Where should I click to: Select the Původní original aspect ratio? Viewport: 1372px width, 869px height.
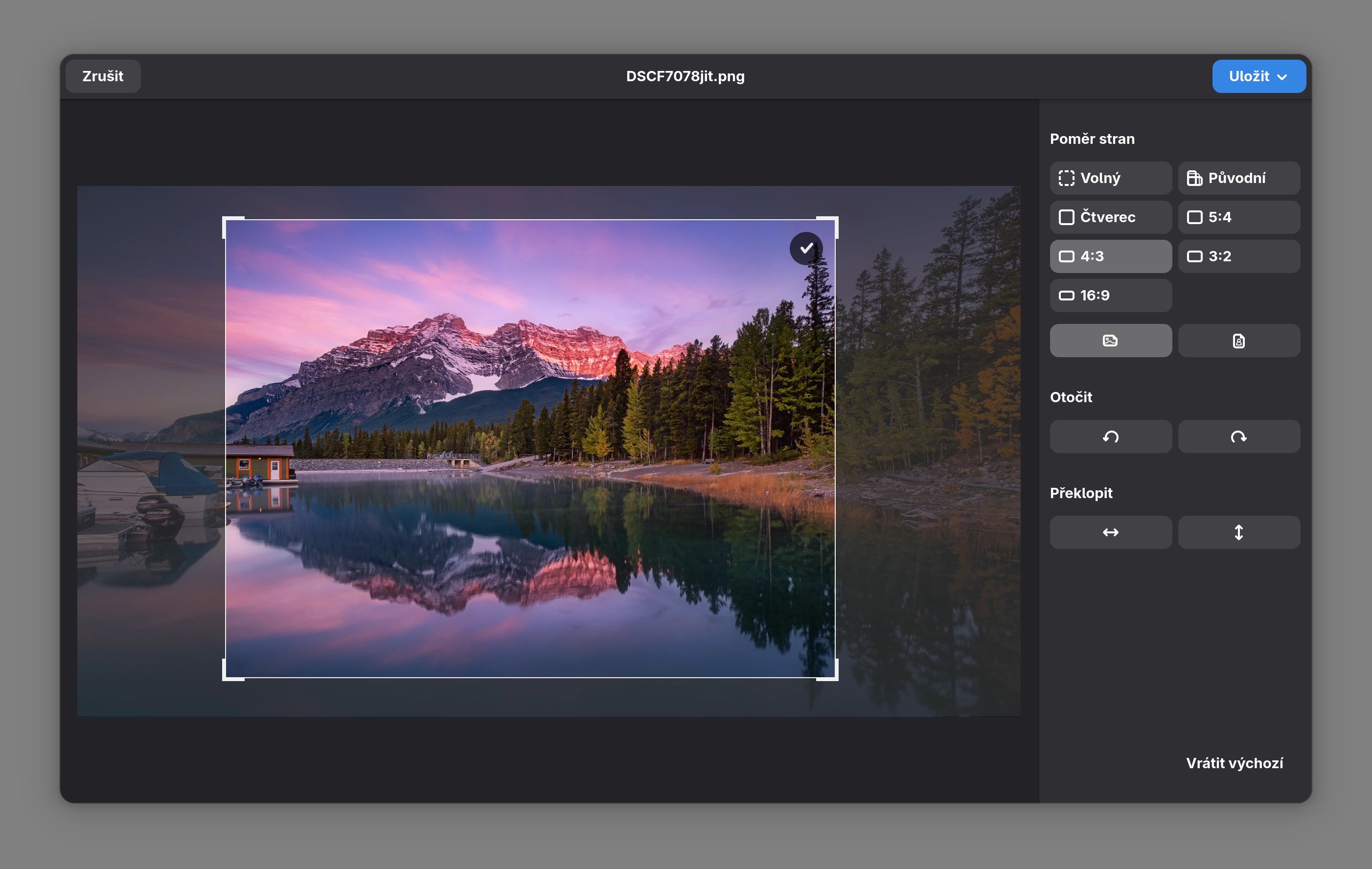click(1238, 178)
